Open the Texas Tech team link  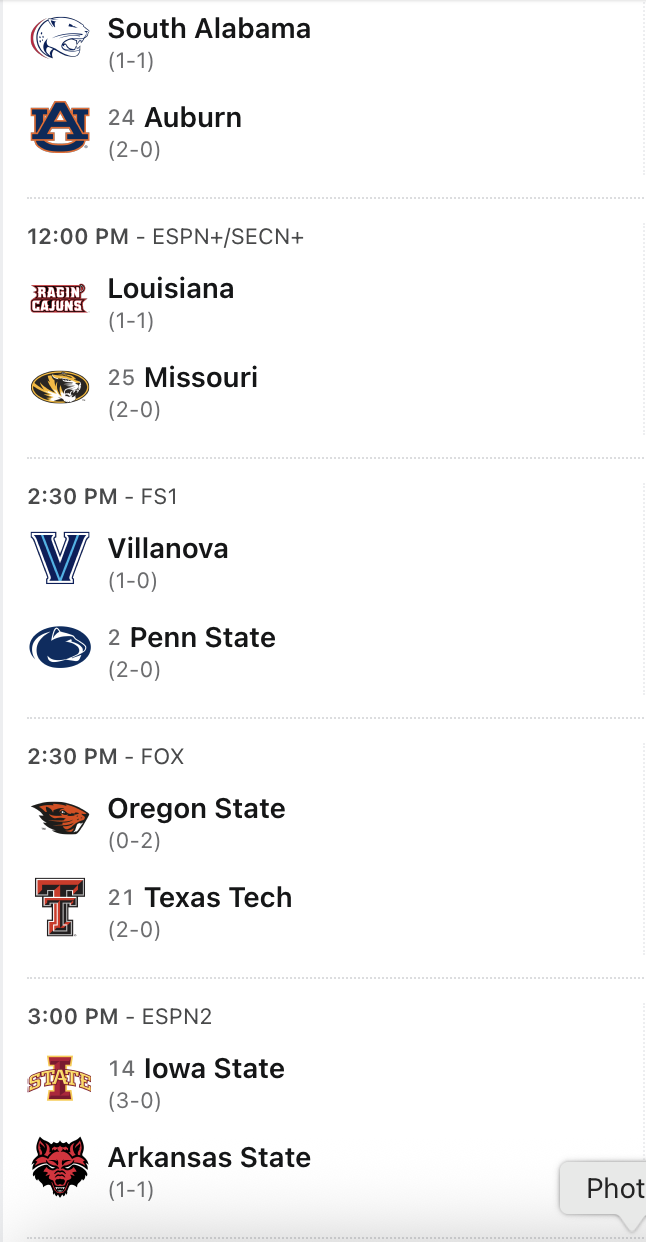218,898
